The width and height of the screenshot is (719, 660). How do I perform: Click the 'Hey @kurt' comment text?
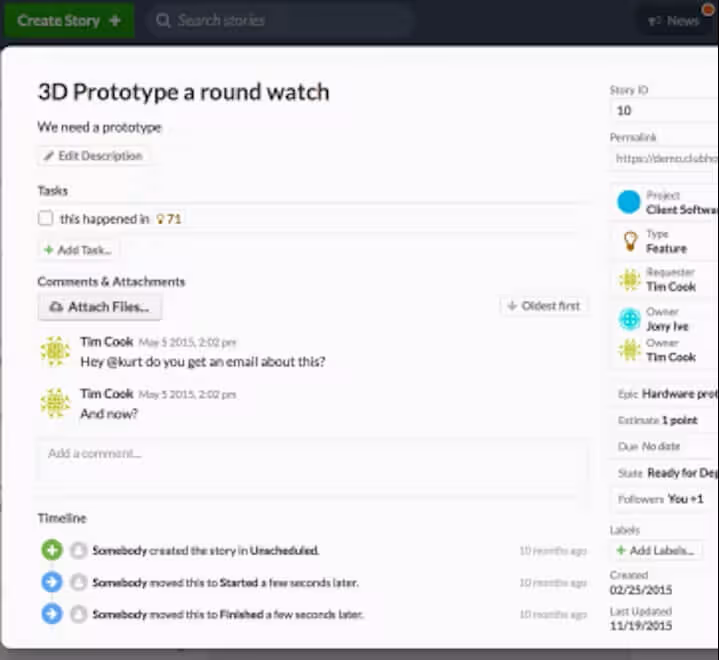pyautogui.click(x=203, y=362)
